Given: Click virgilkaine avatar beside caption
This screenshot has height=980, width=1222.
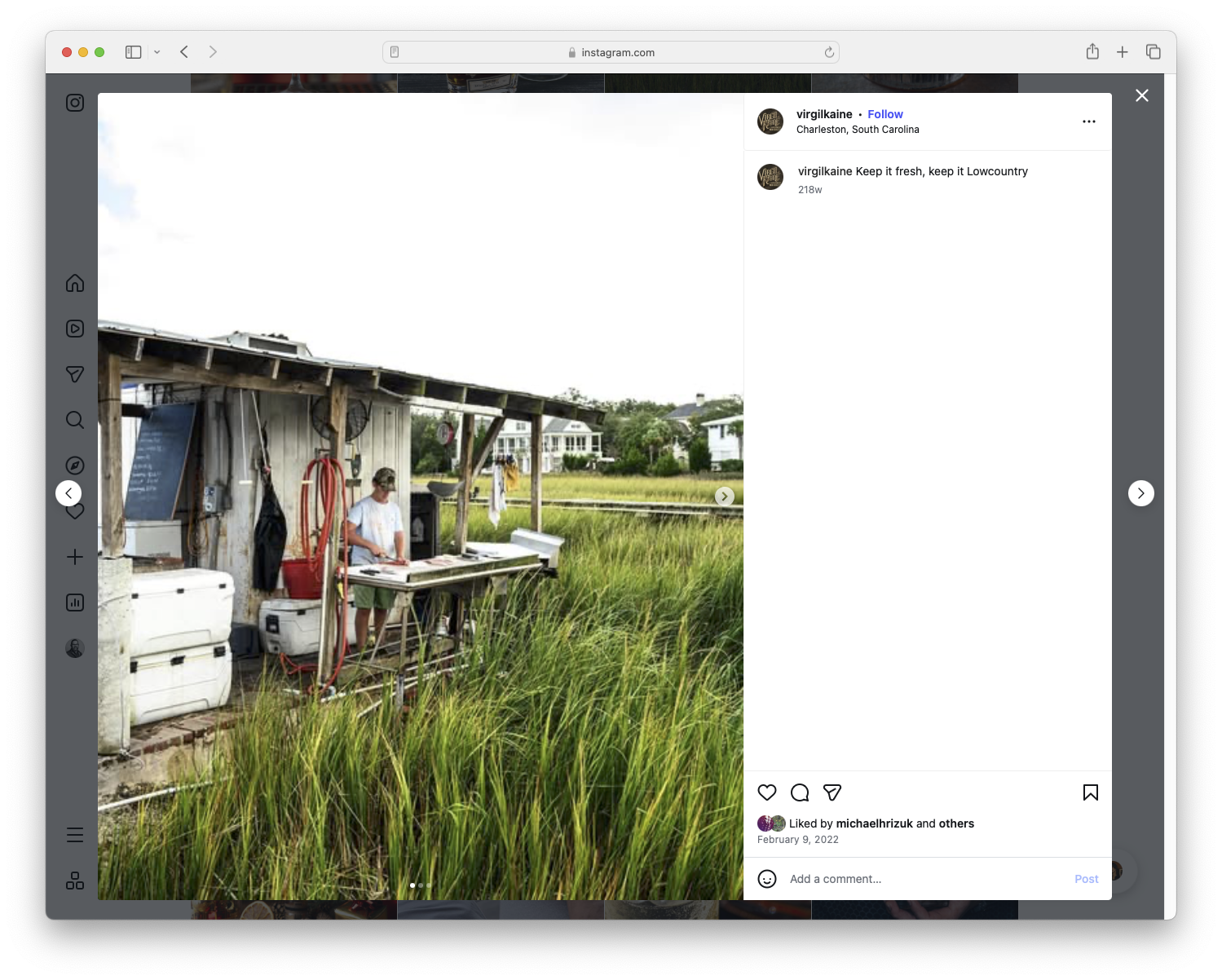Looking at the screenshot, I should coord(770,177).
